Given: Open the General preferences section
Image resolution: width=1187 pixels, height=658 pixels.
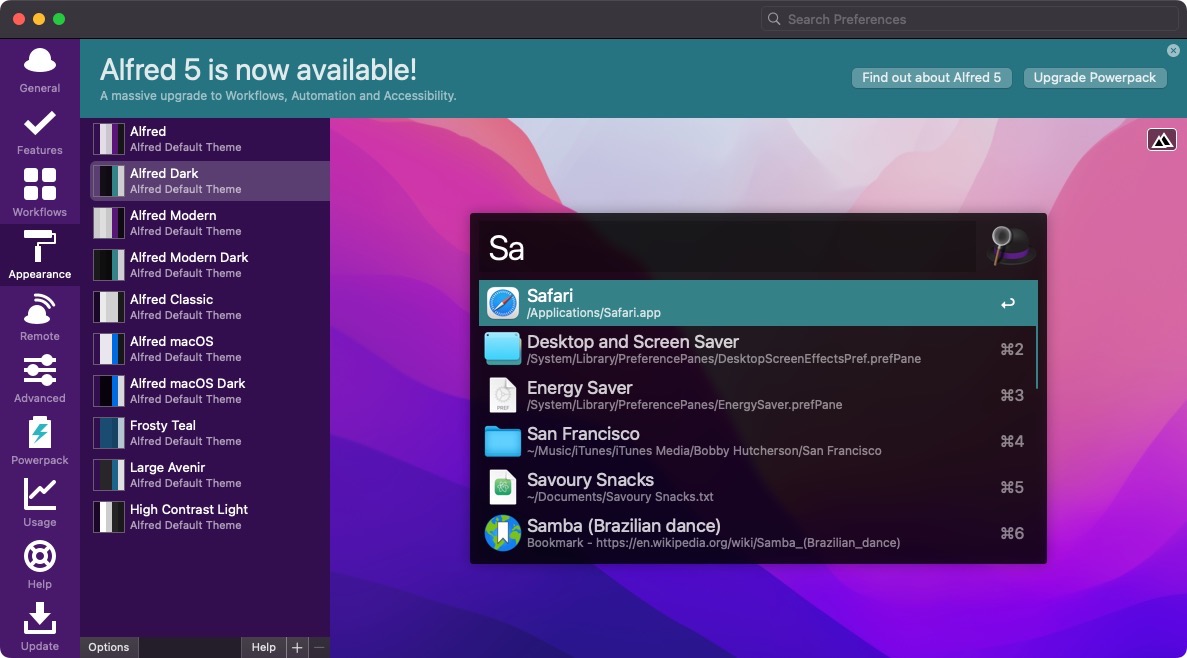Looking at the screenshot, I should (39, 70).
